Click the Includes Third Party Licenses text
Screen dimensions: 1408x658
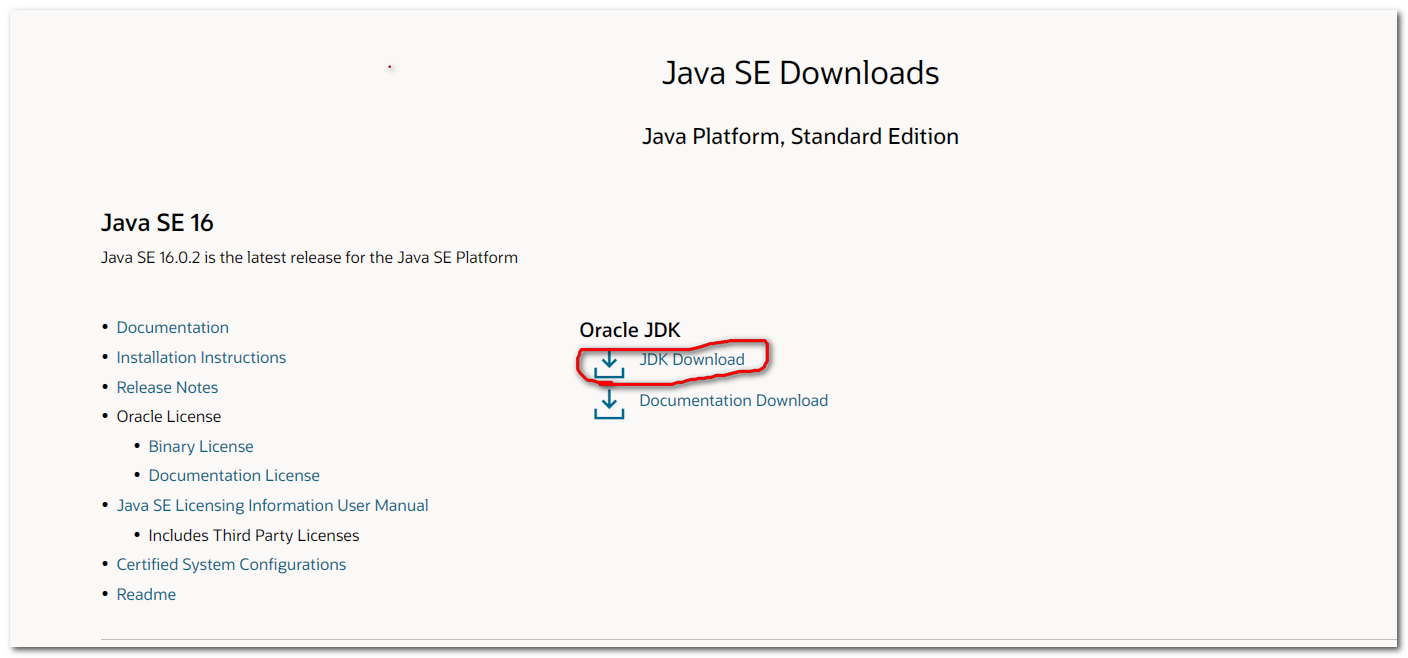click(254, 535)
